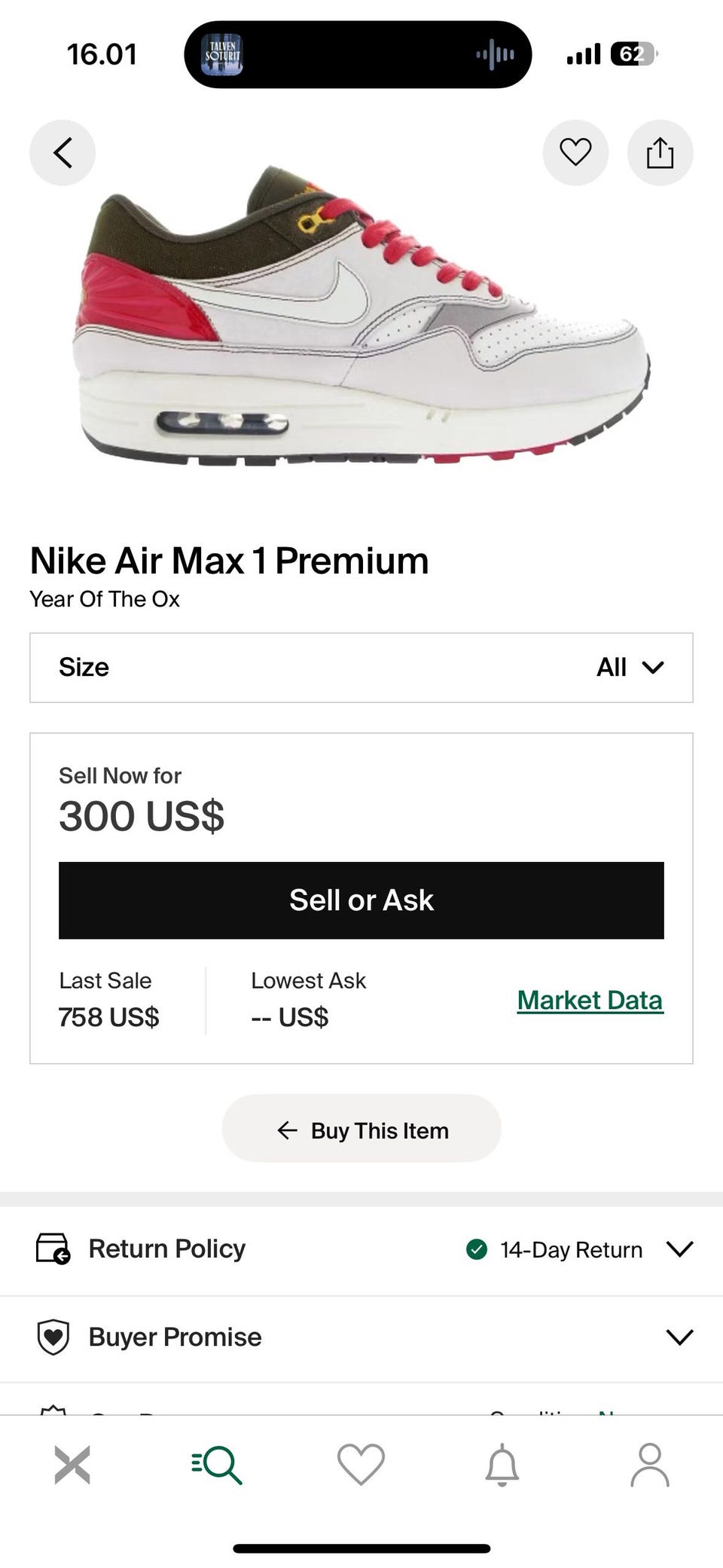Tap the 14-Day Return green checkmark
Viewport: 723px width, 1568px height.
point(477,1249)
